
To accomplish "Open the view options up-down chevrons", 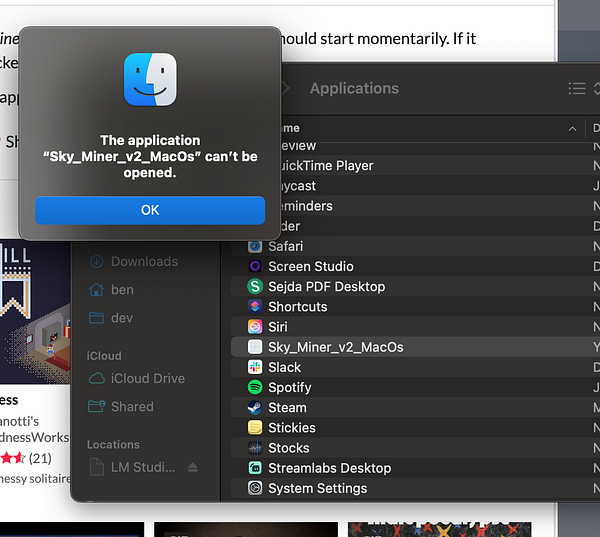I will click(x=597, y=88).
